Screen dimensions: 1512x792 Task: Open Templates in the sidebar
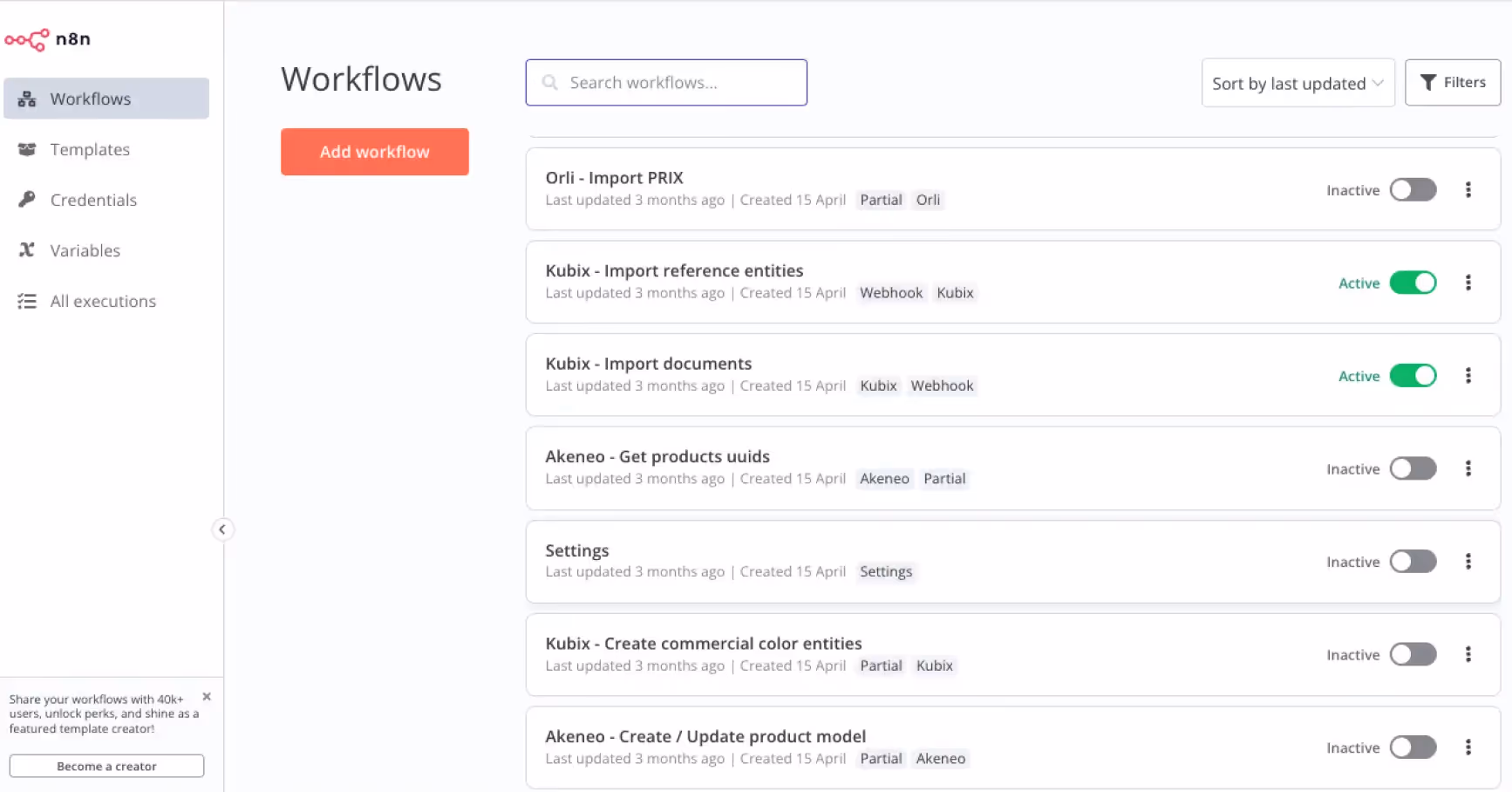point(106,149)
